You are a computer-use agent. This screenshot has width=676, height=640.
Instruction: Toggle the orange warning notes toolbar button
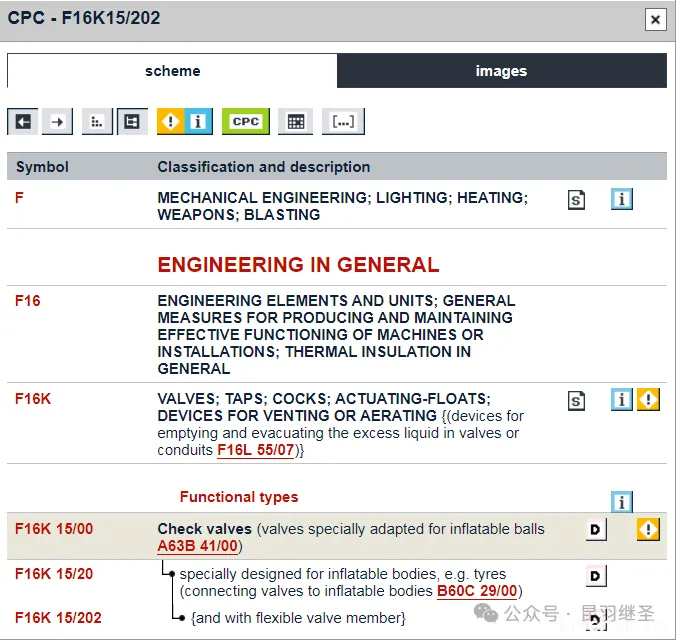pyautogui.click(x=171, y=122)
